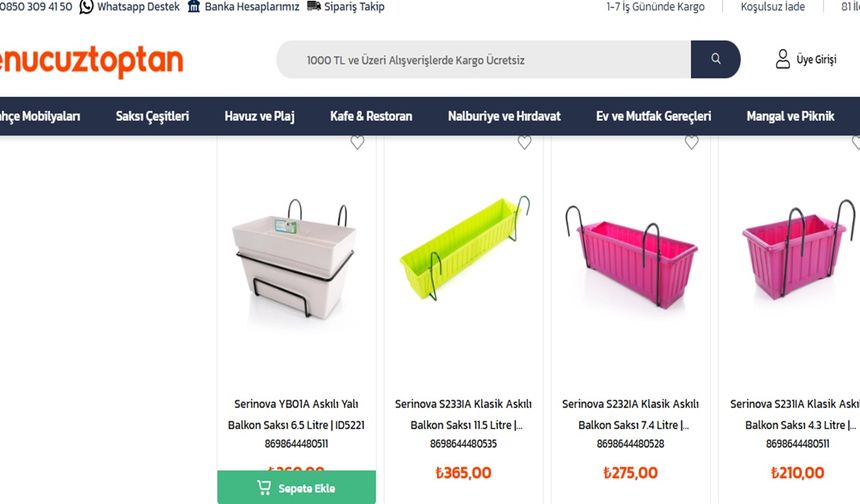Open Havuz ve Plaj category

(x=259, y=116)
